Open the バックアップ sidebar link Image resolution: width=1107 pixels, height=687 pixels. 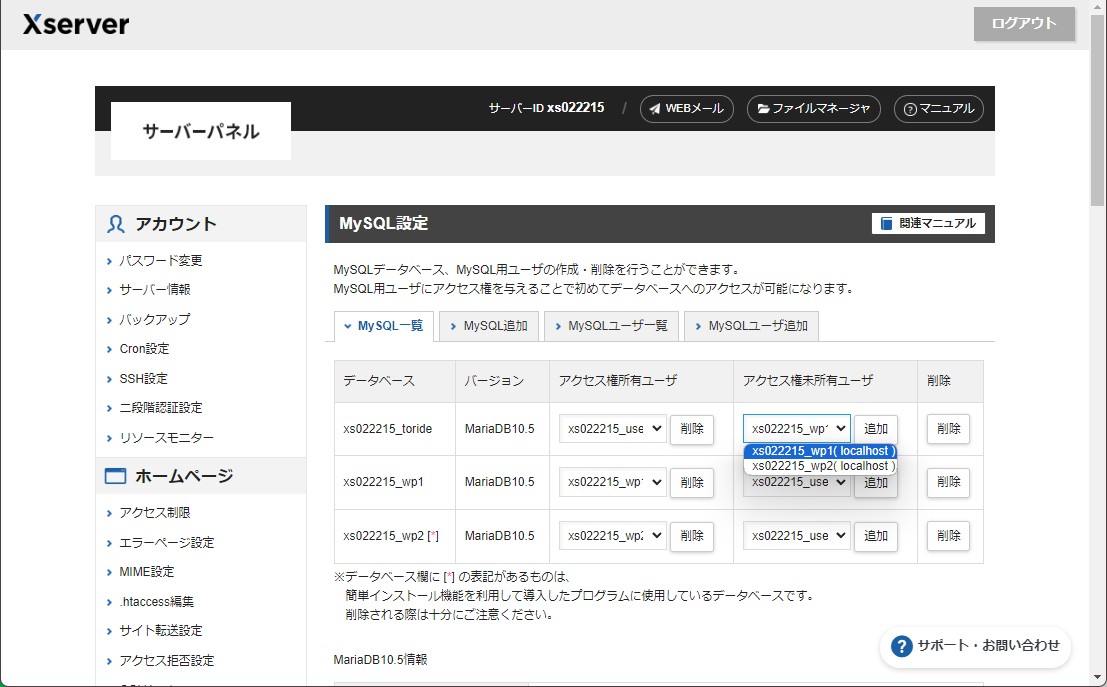[x=155, y=320]
